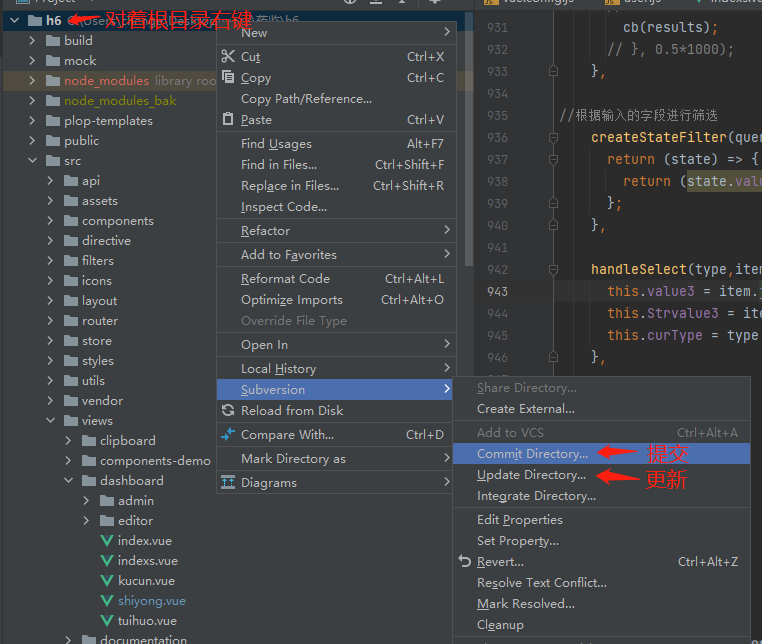The image size is (762, 644).
Task: Choose Update Directory option
Action: coord(531,475)
